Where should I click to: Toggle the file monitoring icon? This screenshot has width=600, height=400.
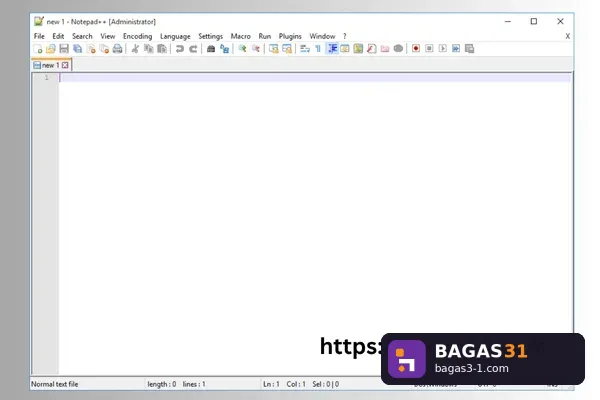tap(398, 49)
